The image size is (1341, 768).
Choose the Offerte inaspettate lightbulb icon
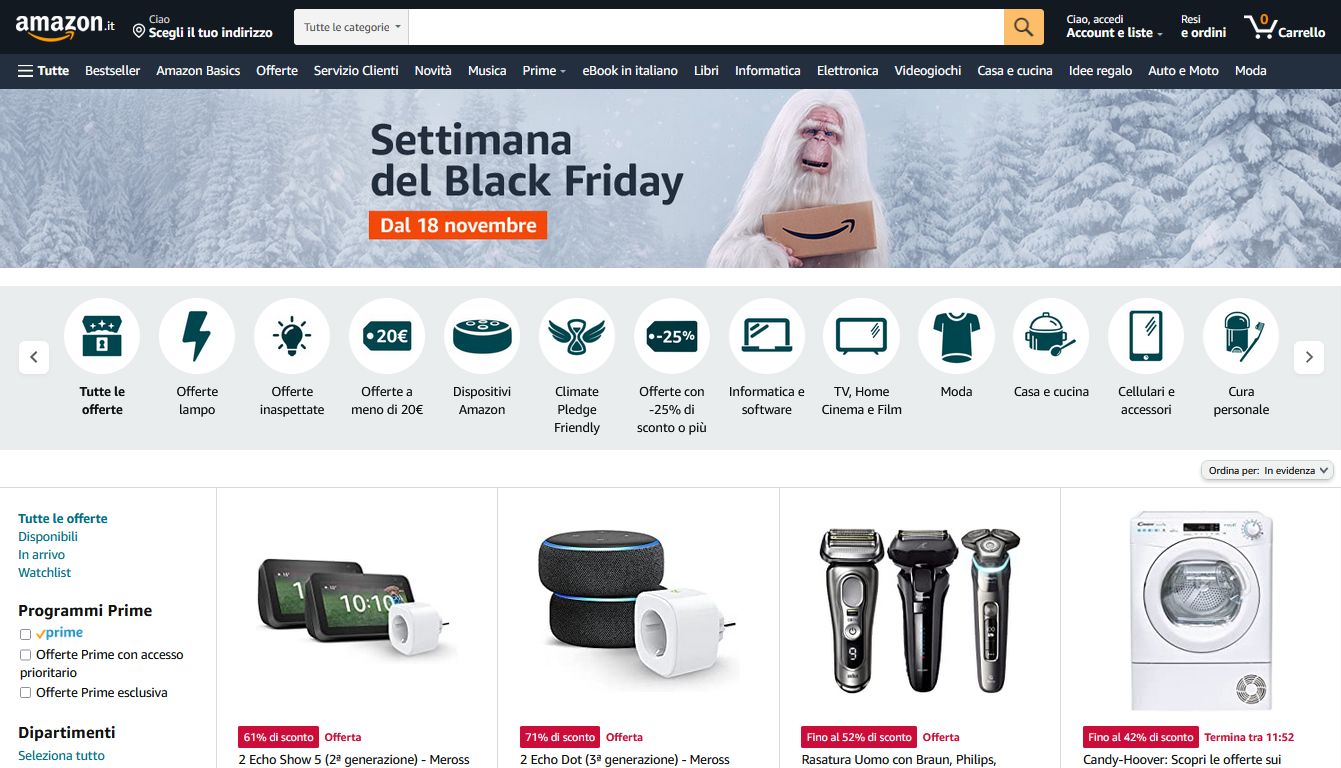[292, 336]
